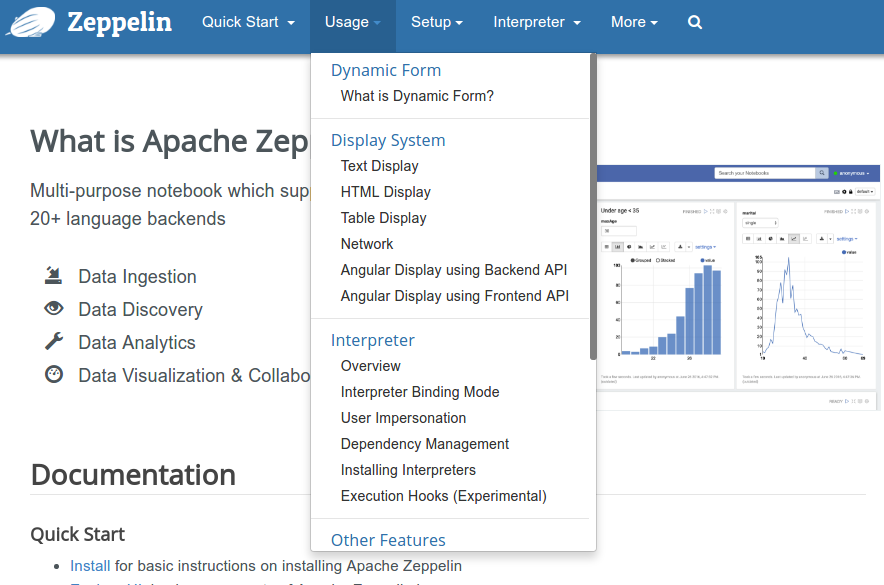Click the Other Features section header

[x=388, y=540]
